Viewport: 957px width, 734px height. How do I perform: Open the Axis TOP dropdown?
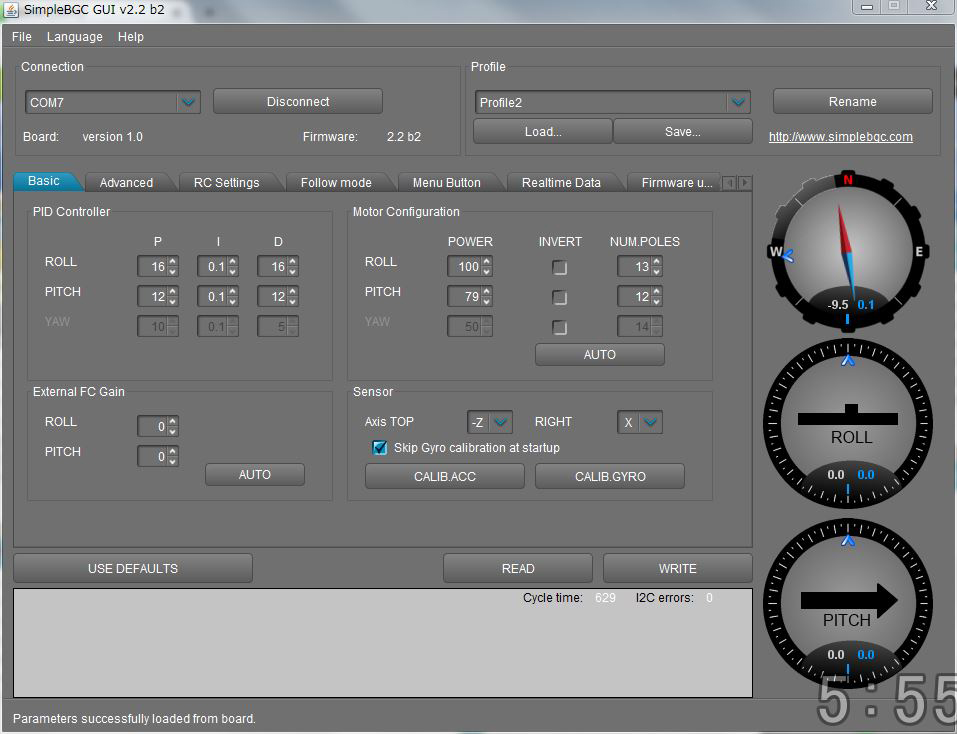[x=500, y=422]
